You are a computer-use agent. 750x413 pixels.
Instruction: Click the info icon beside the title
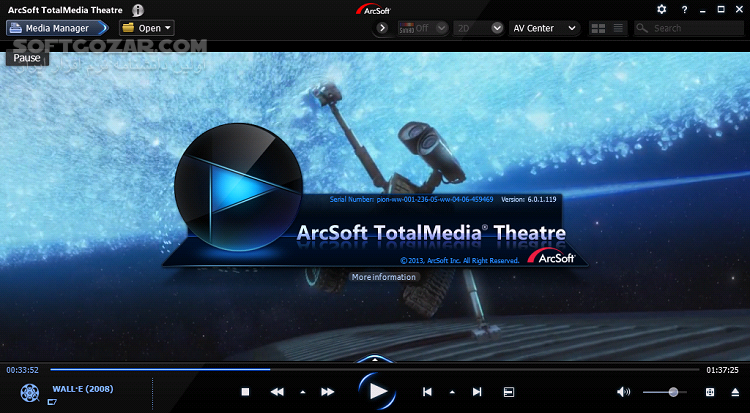138,10
